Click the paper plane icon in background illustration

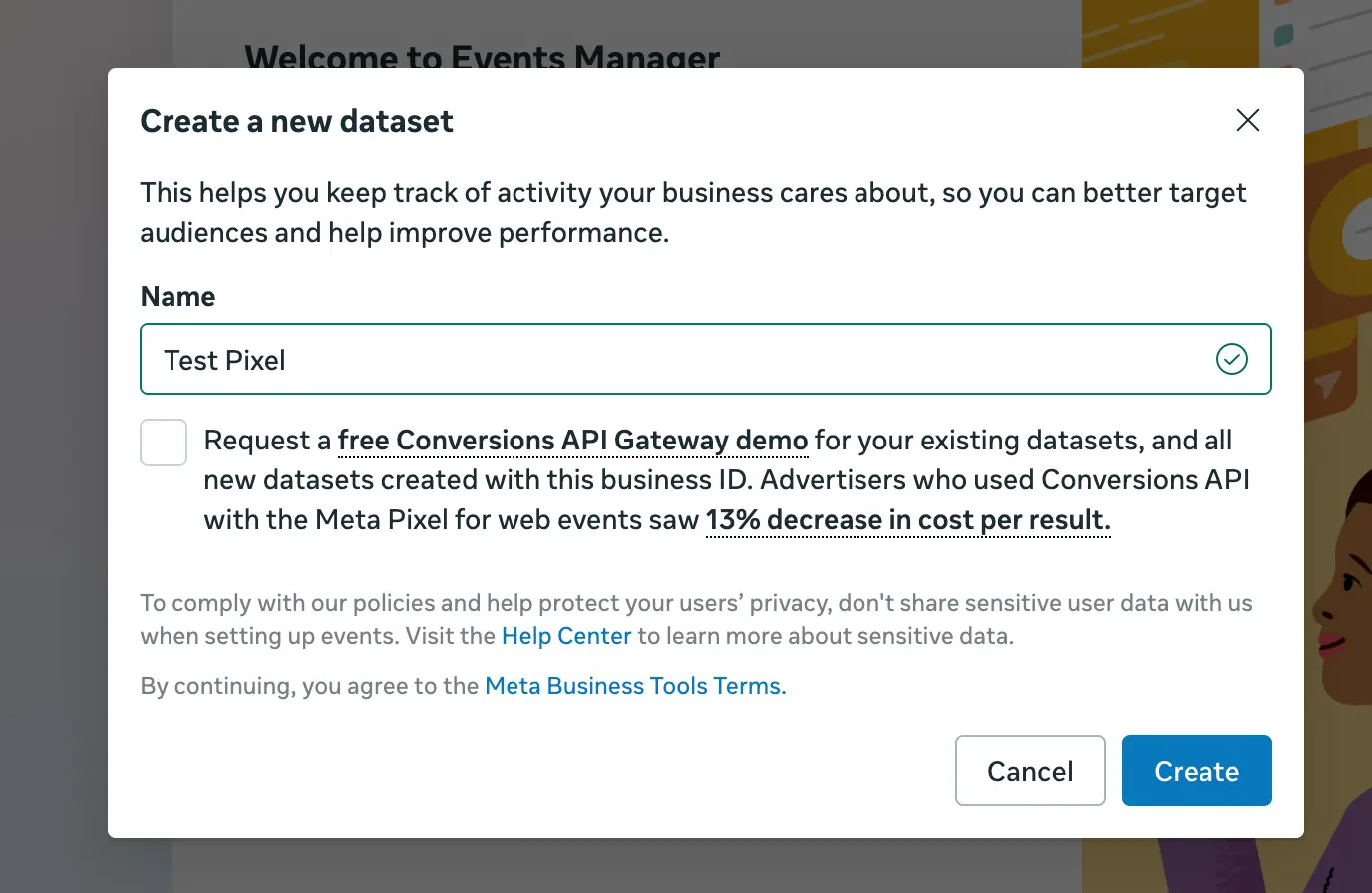pos(1327,384)
